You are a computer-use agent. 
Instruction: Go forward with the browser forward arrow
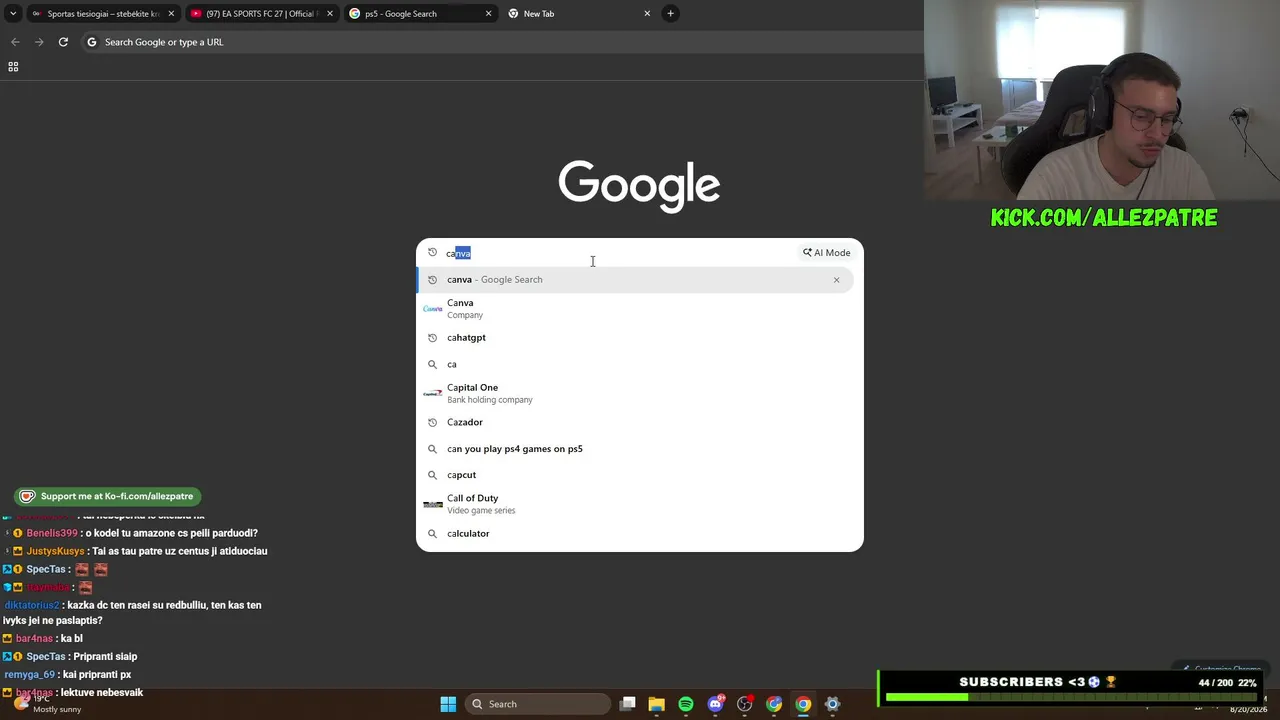39,42
